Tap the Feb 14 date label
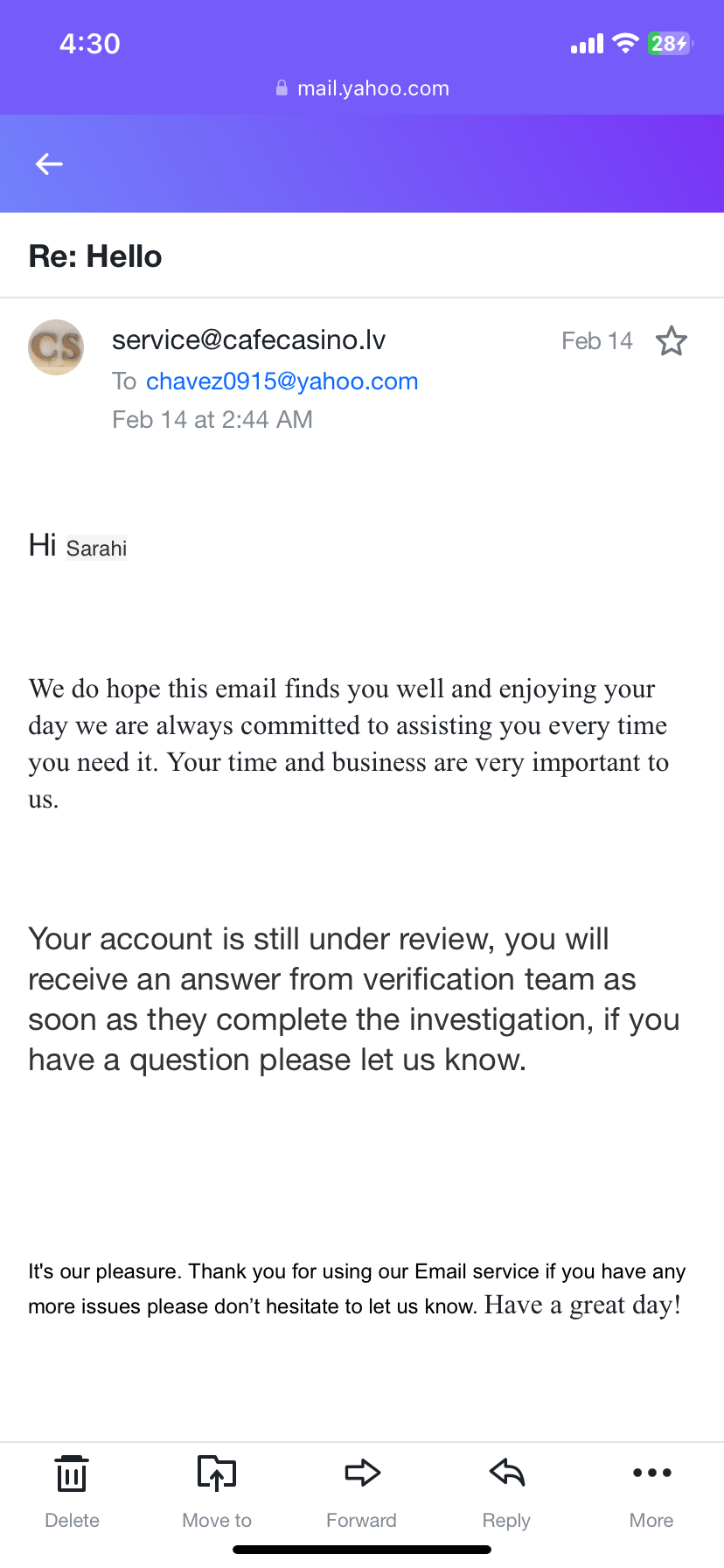724x1568 pixels. 596,340
